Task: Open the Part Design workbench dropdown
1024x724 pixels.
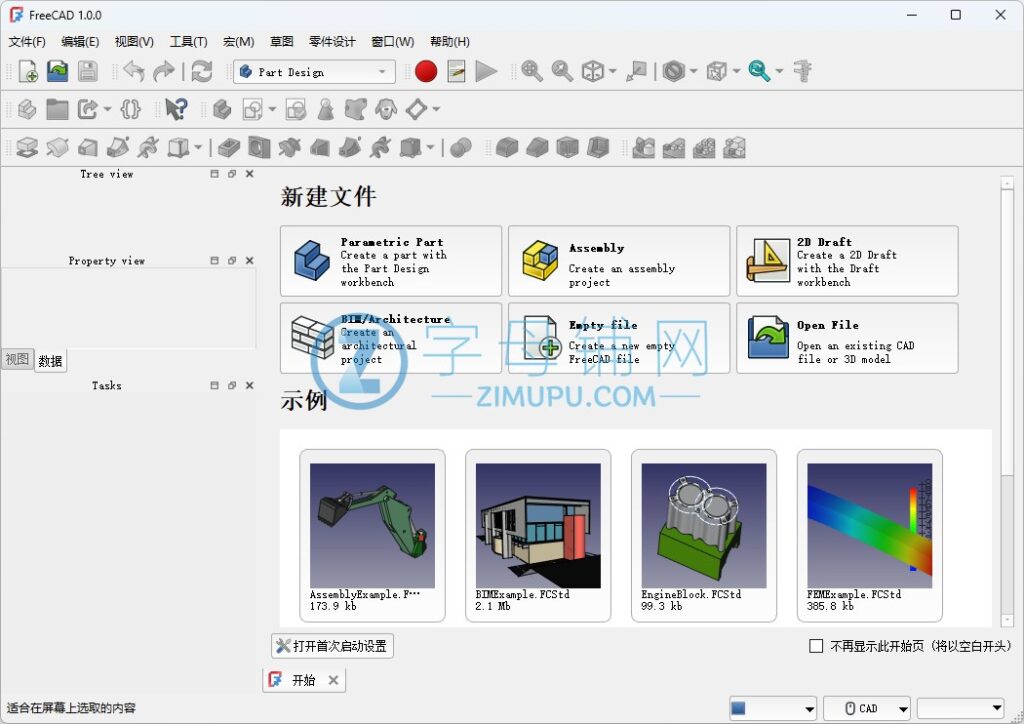Action: click(x=314, y=72)
